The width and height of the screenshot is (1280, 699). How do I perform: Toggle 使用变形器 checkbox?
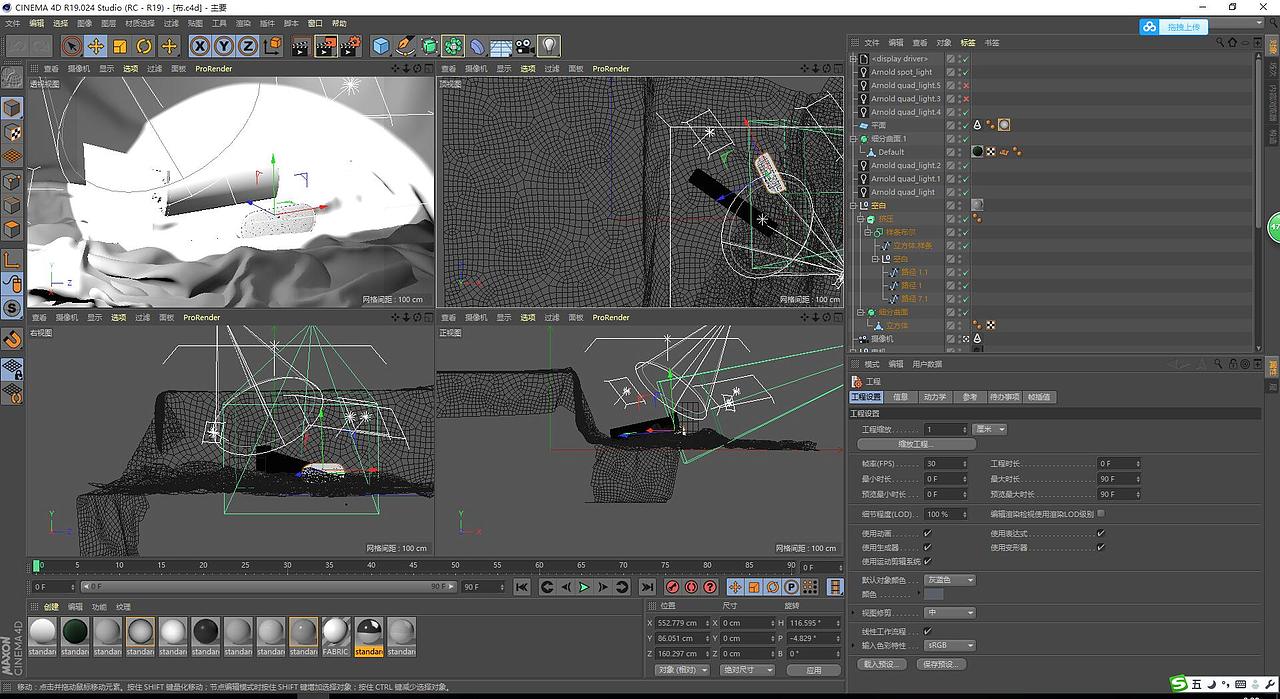coord(1101,548)
